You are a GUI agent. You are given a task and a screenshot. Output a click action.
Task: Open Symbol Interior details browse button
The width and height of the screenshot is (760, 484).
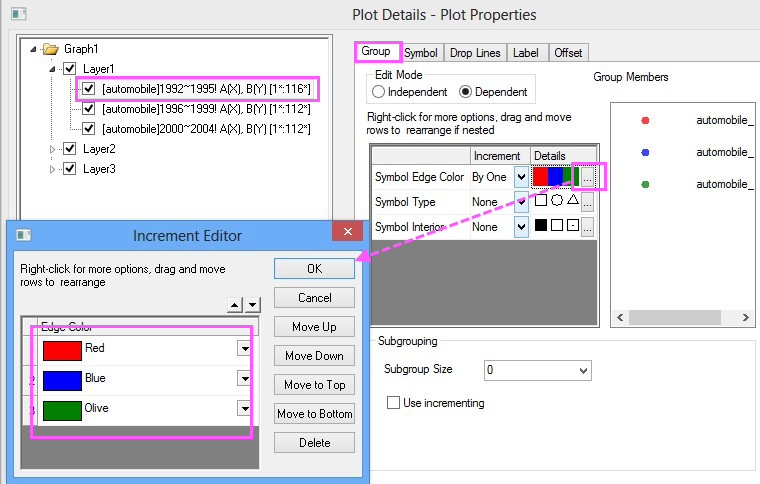coord(588,227)
